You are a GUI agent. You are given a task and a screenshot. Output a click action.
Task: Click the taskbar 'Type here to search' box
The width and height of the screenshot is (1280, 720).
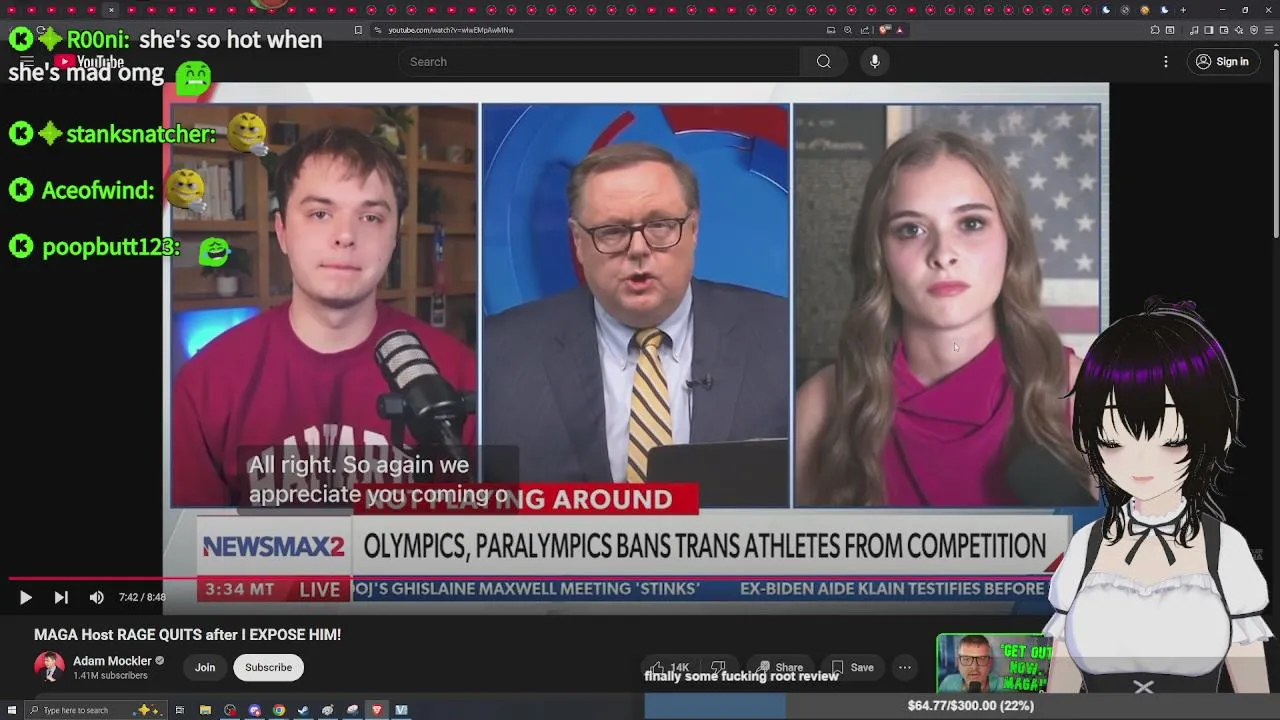96,710
